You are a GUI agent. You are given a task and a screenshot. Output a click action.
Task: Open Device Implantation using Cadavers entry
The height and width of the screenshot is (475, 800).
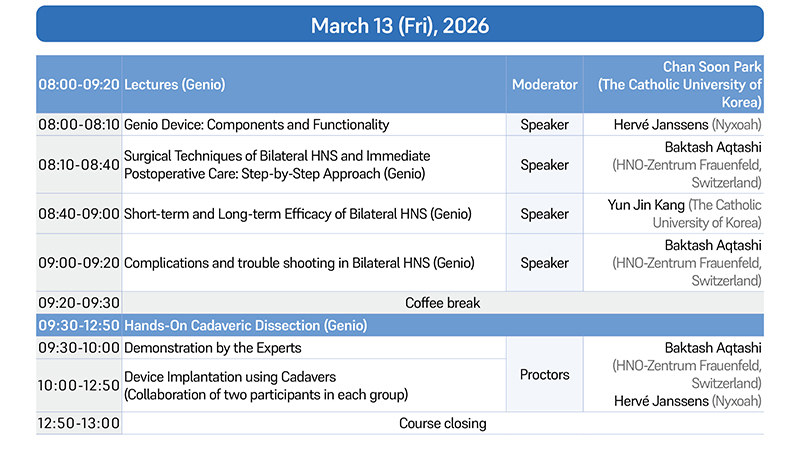point(230,376)
